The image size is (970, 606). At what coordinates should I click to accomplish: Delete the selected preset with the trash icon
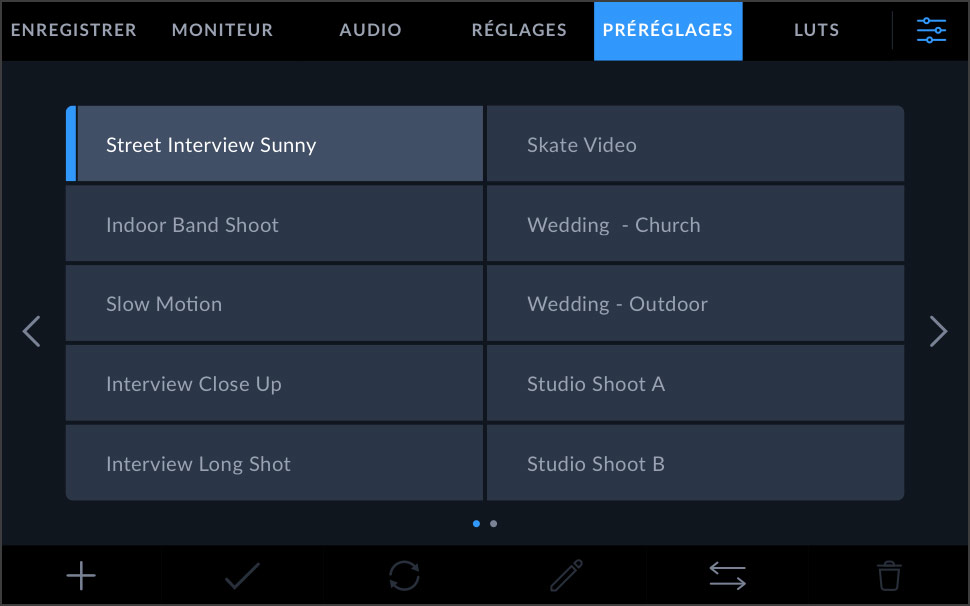(888, 575)
